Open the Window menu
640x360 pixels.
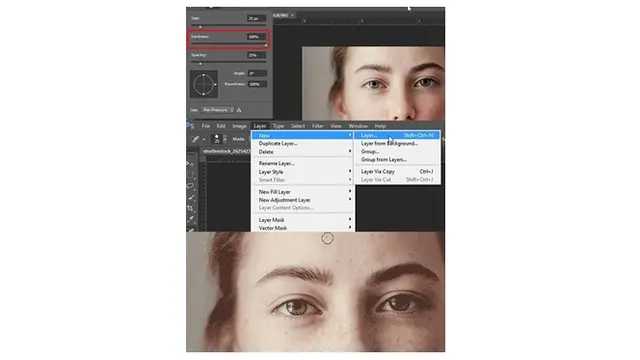[358, 126]
